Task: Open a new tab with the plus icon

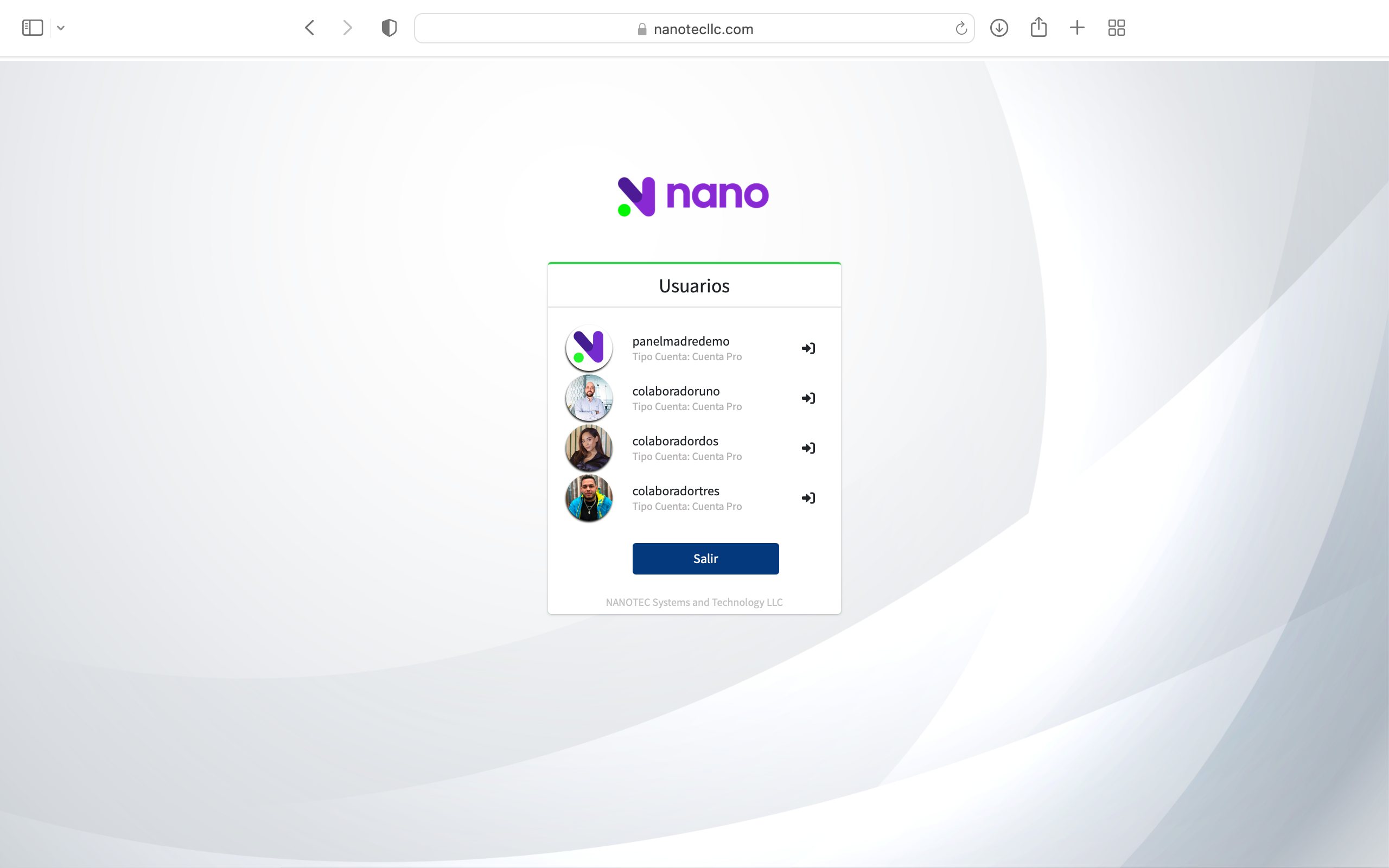Action: [x=1078, y=28]
